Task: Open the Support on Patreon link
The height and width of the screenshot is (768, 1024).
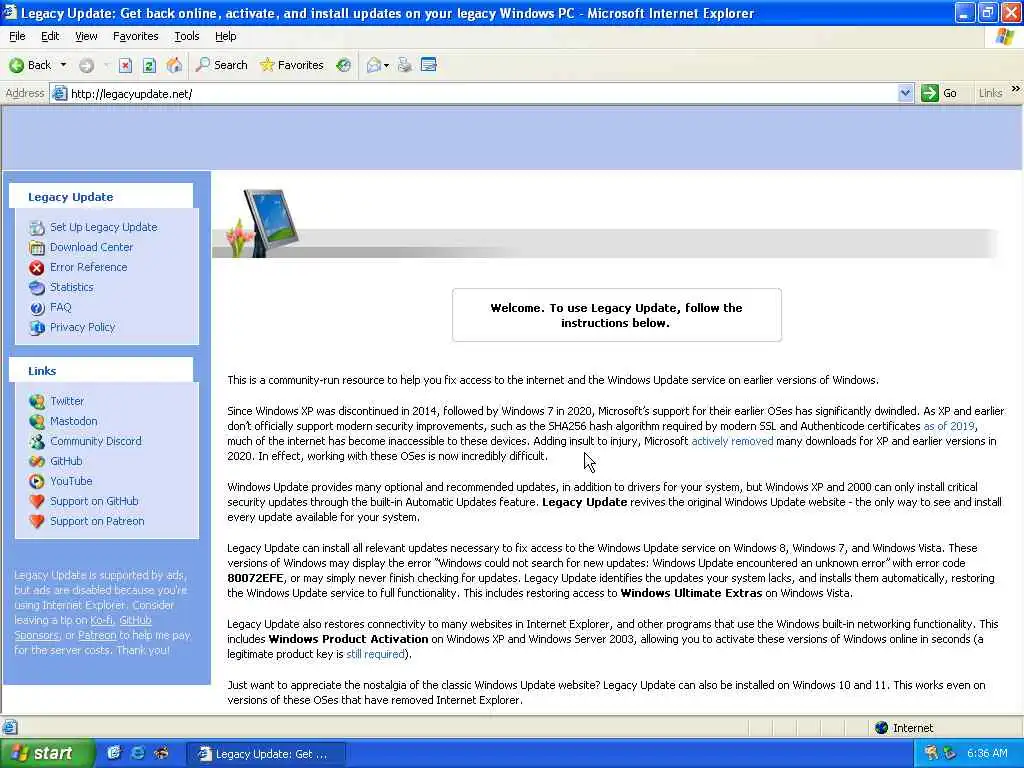Action: click(x=97, y=521)
